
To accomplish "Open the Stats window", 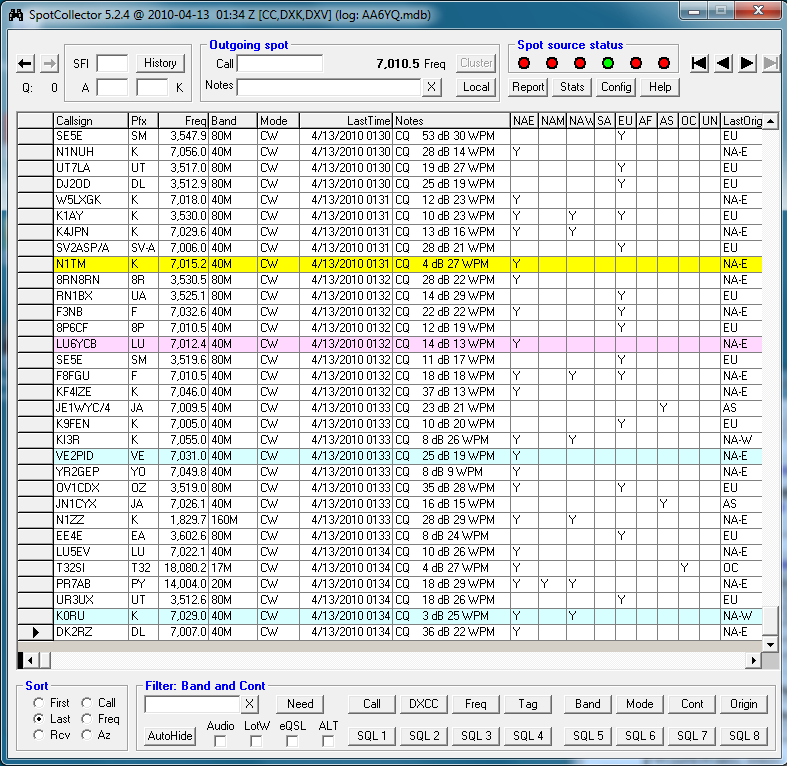I will point(572,87).
